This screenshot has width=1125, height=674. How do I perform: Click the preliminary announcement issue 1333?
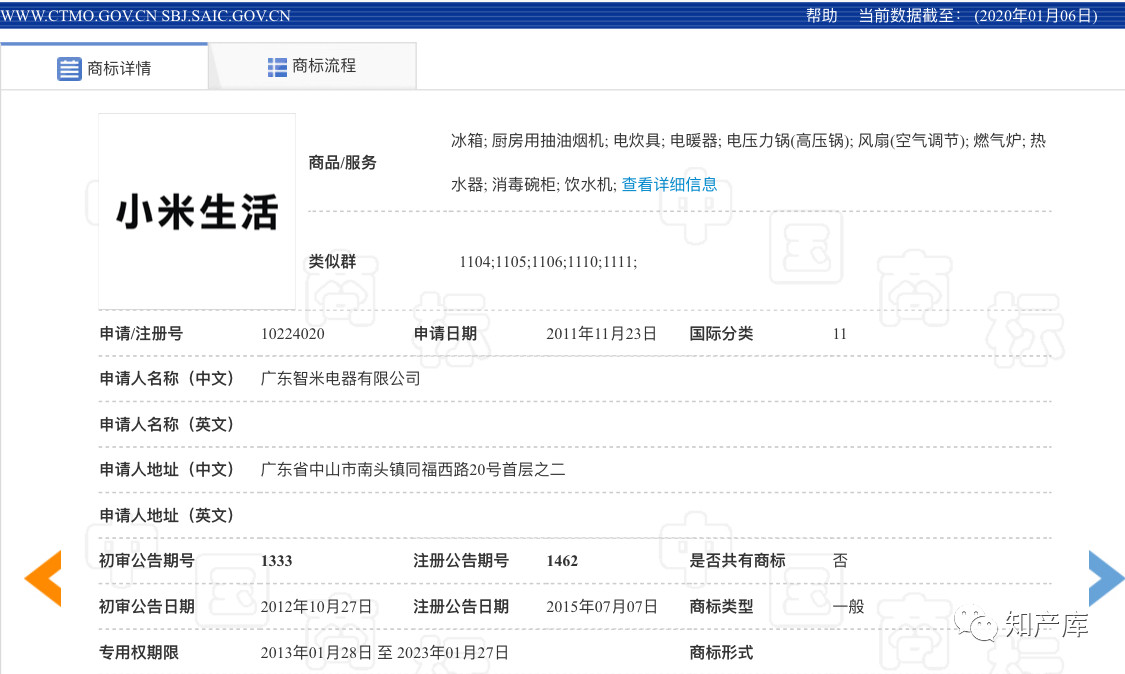[x=276, y=561]
